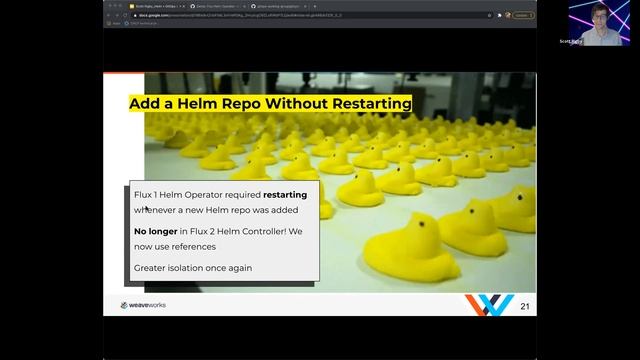Viewport: 640px width, 360px height.
Task: Click the slide number 21
Action: 525,307
